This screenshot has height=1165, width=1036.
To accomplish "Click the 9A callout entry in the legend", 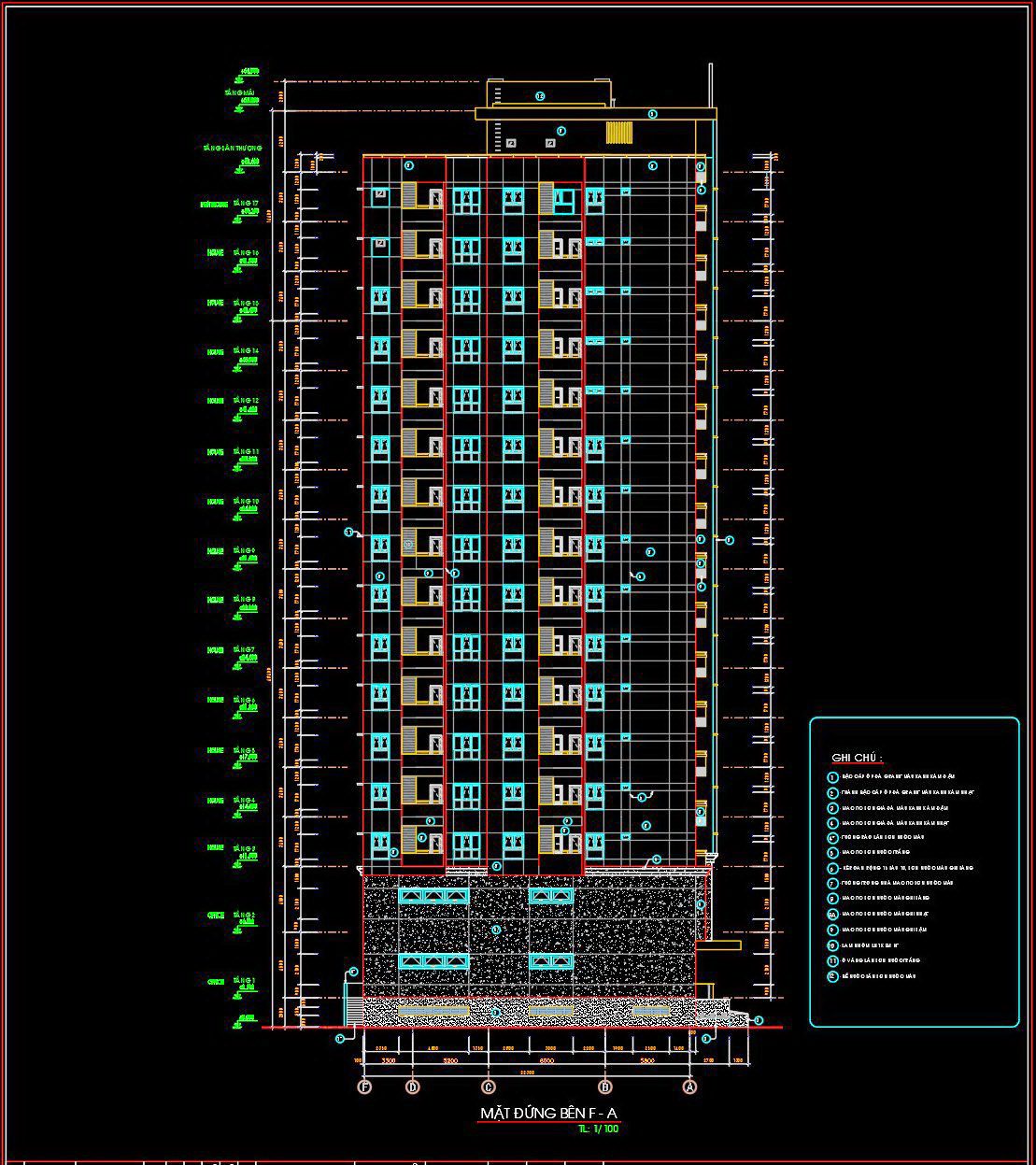I will click(831, 912).
